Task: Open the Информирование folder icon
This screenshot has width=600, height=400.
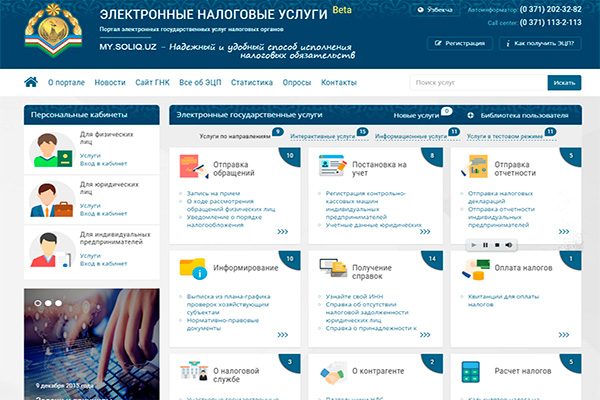Action: 193,269
